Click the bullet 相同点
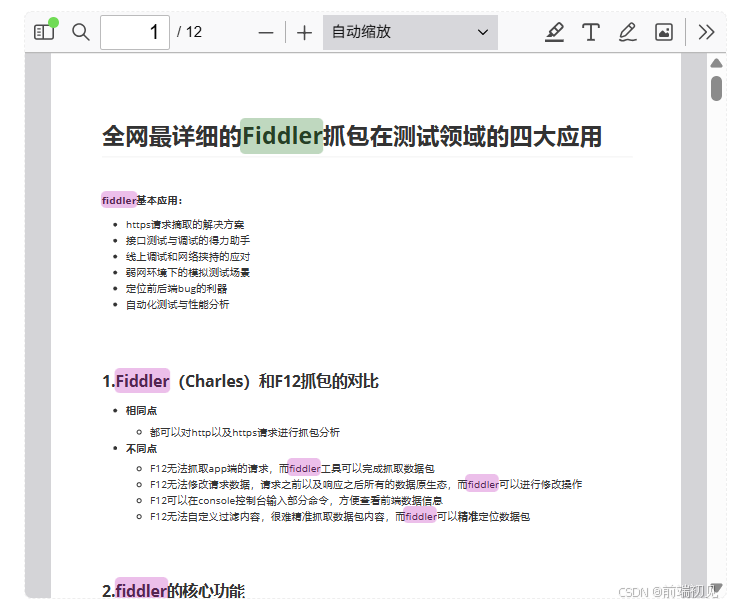 [141, 411]
